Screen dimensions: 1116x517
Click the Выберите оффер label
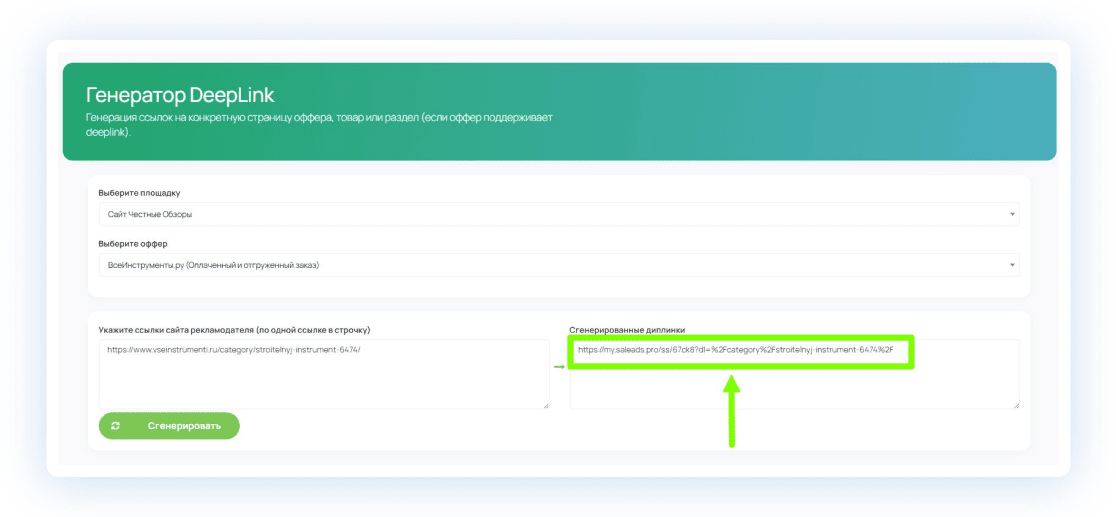[x=133, y=243]
